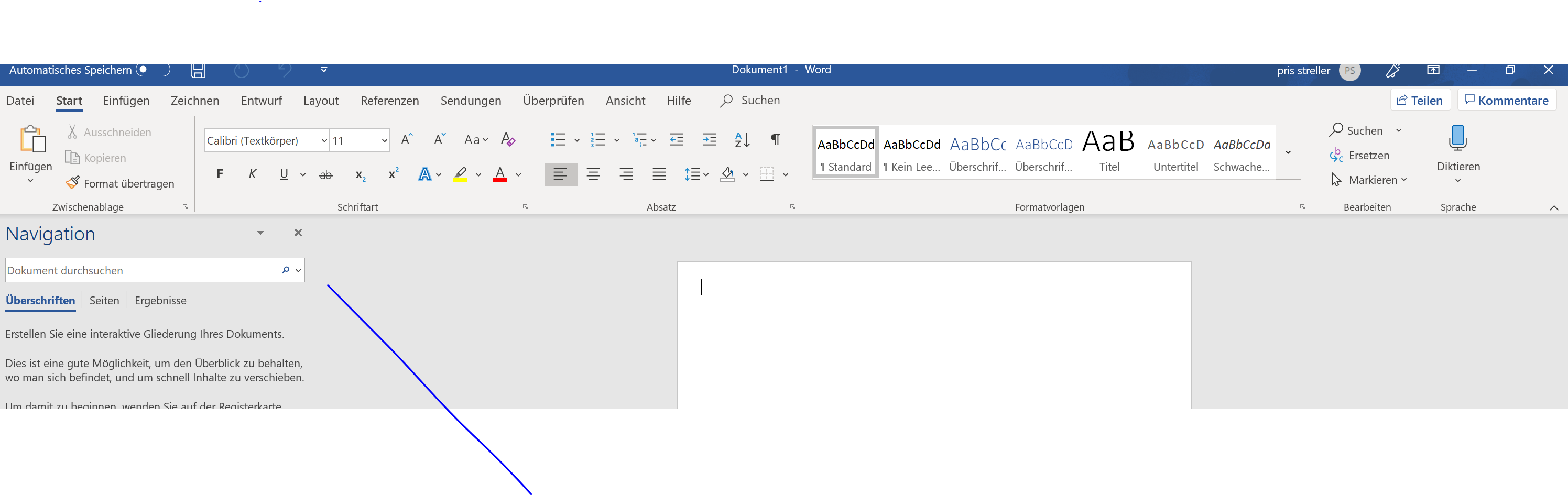1568x495 pixels.
Task: Click center alignment icon
Action: pyautogui.click(x=593, y=174)
